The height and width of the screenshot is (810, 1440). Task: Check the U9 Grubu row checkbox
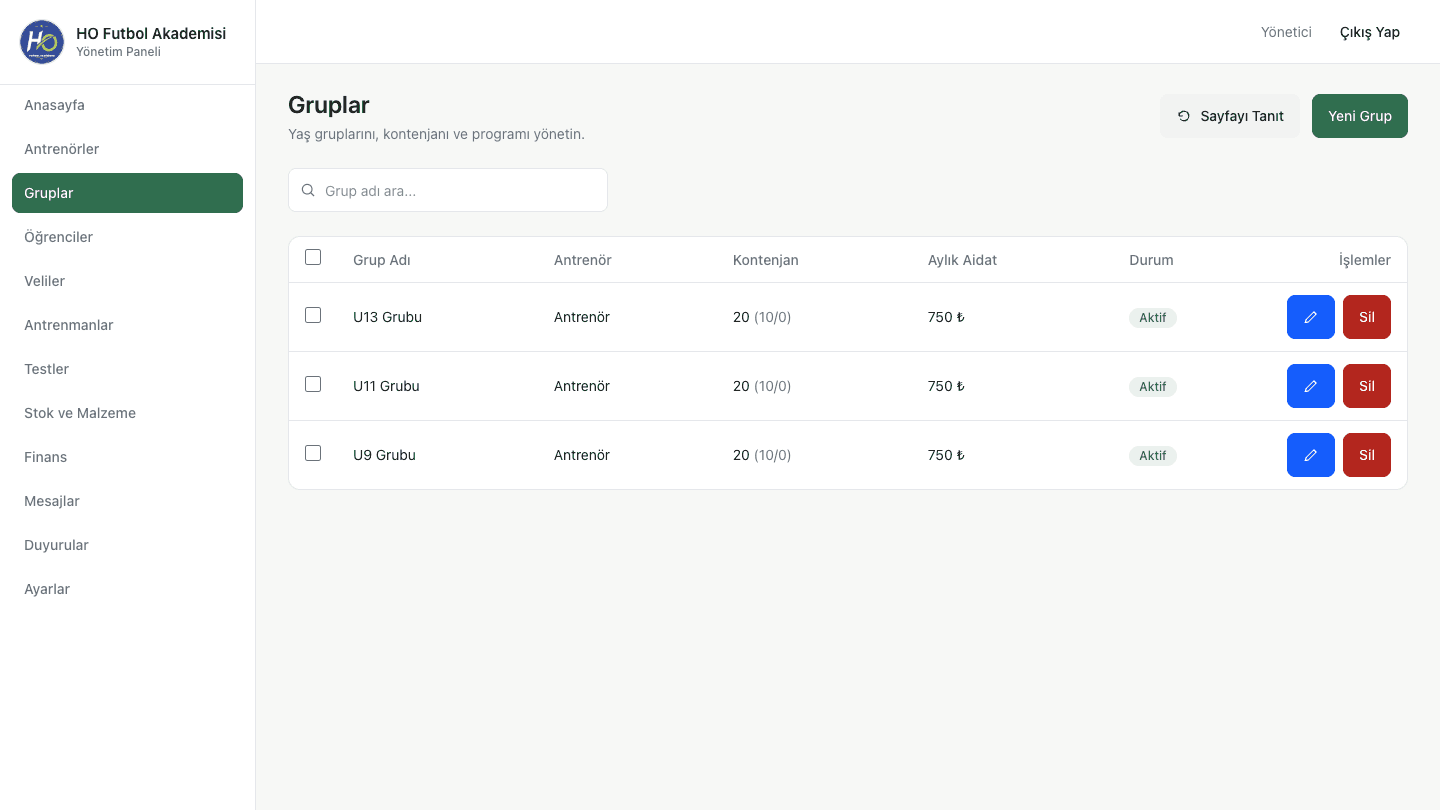313,453
